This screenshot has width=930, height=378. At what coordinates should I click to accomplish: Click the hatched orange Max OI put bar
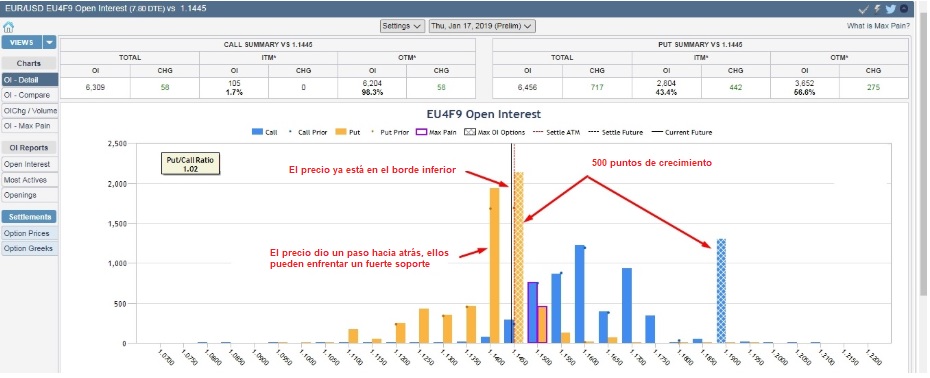519,258
